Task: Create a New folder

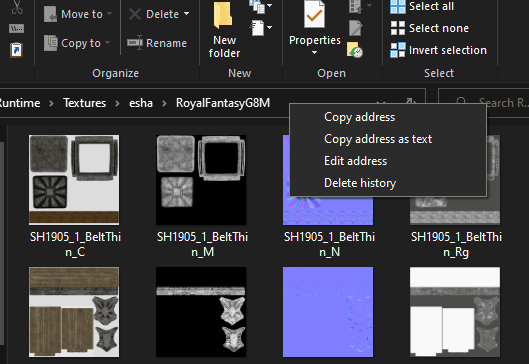Action: pyautogui.click(x=224, y=30)
